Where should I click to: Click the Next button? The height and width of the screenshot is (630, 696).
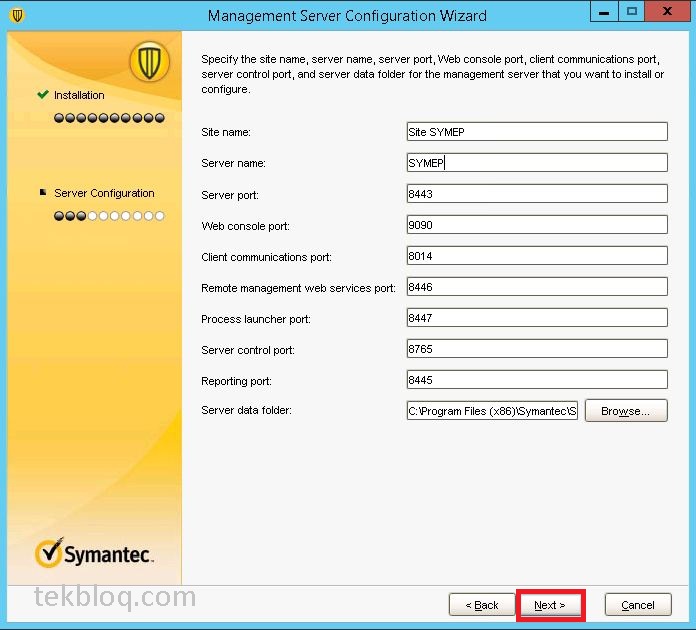click(550, 605)
